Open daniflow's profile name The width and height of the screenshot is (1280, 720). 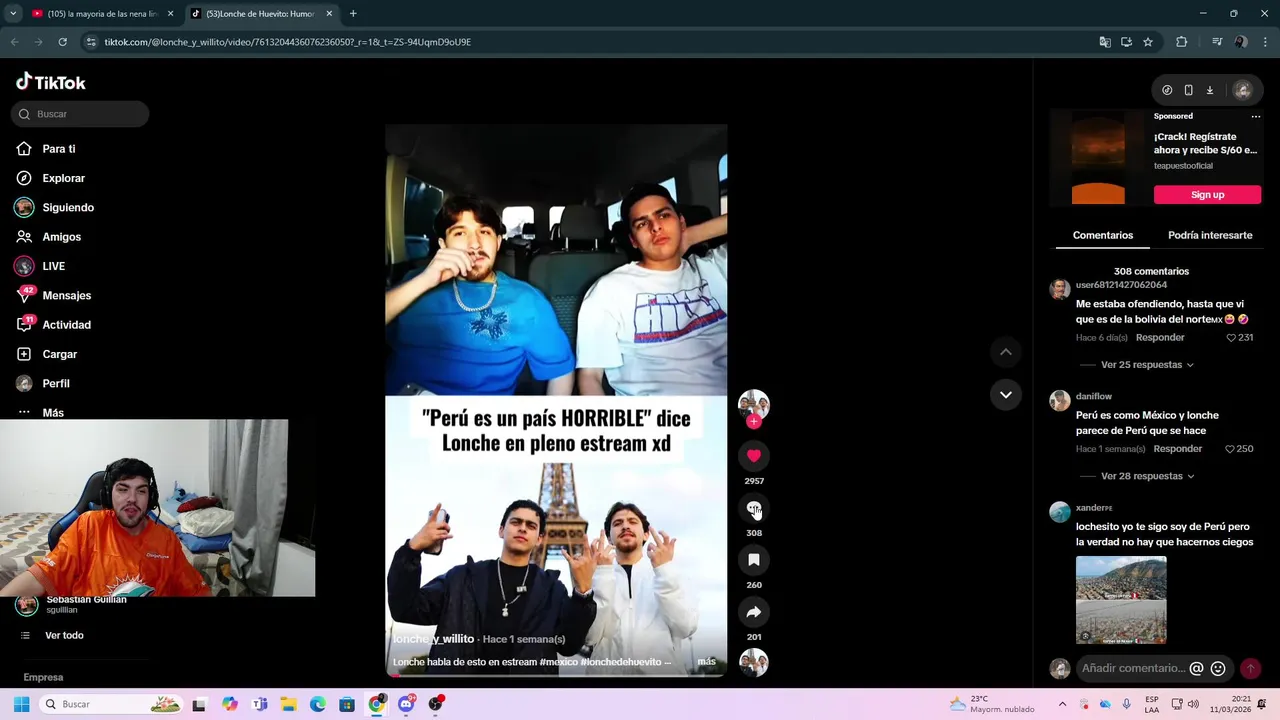pos(1094,397)
